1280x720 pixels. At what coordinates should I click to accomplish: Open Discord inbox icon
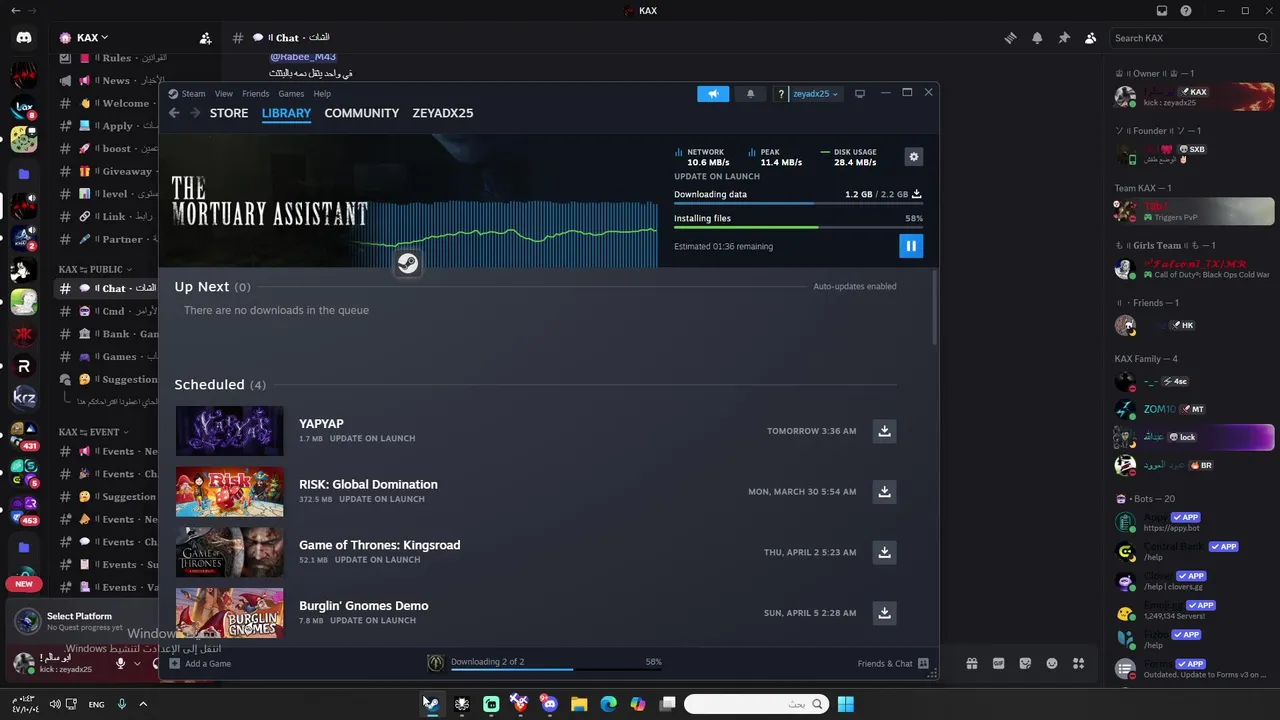tap(1162, 11)
